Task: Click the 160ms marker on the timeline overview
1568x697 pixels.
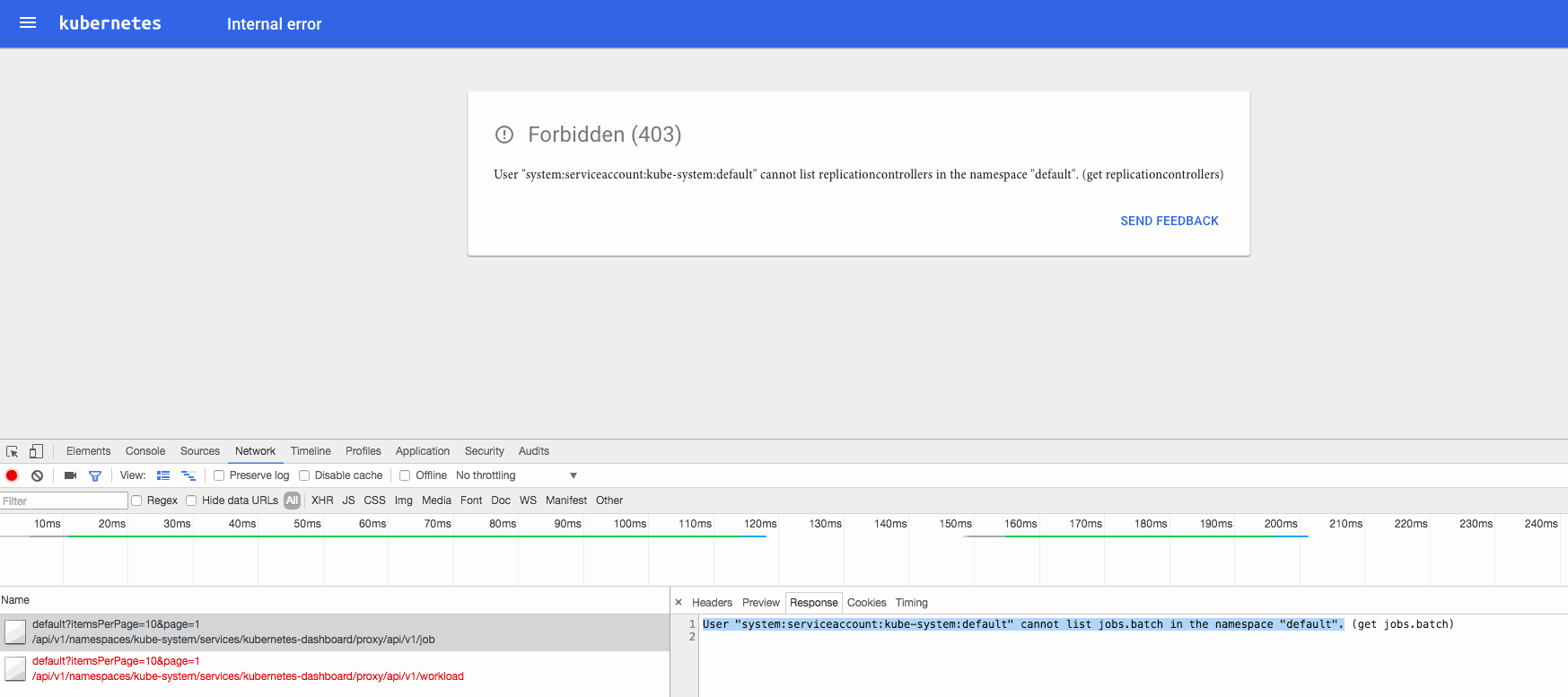Action: point(1021,524)
